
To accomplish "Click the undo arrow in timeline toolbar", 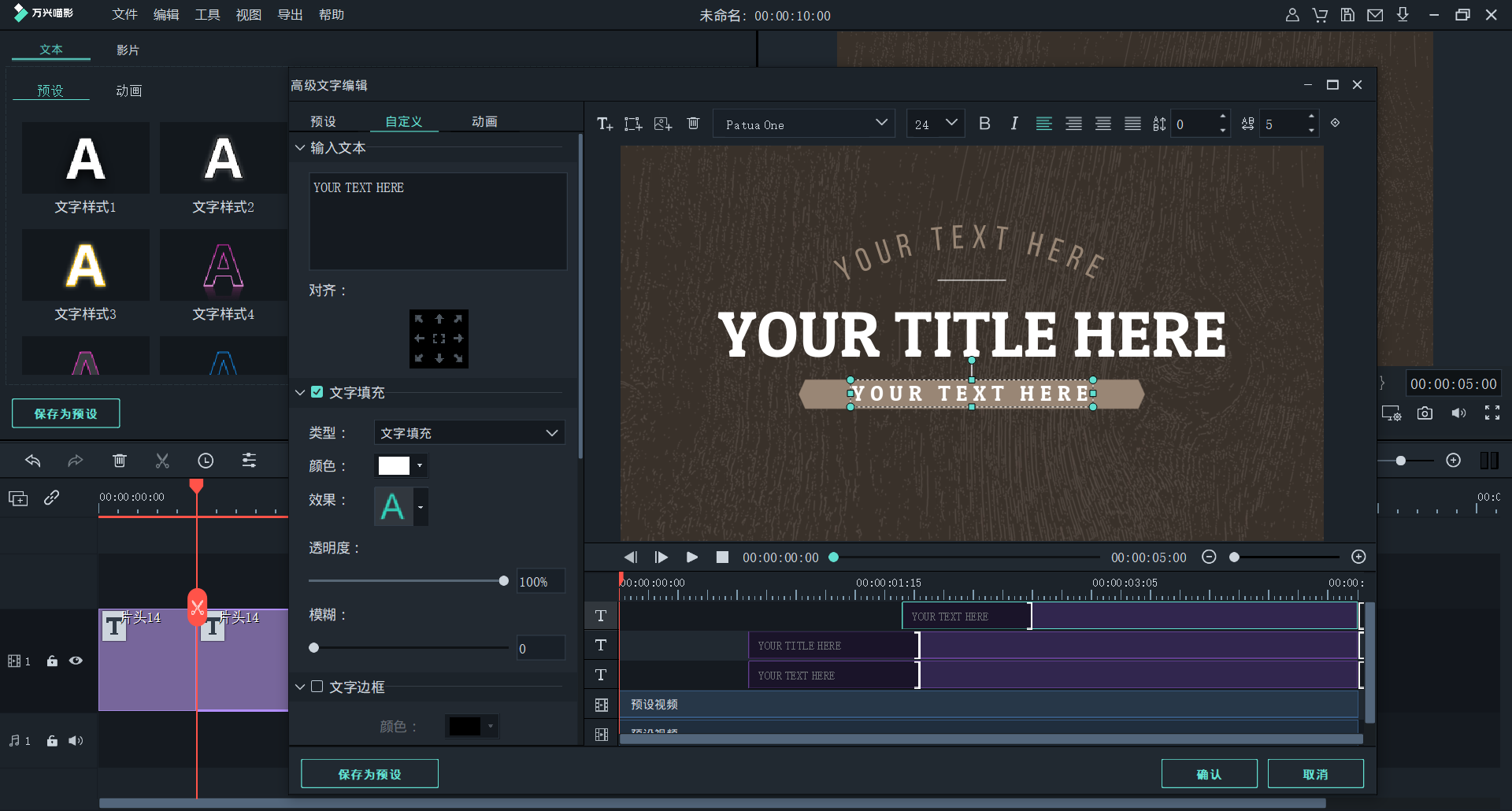I will (33, 461).
